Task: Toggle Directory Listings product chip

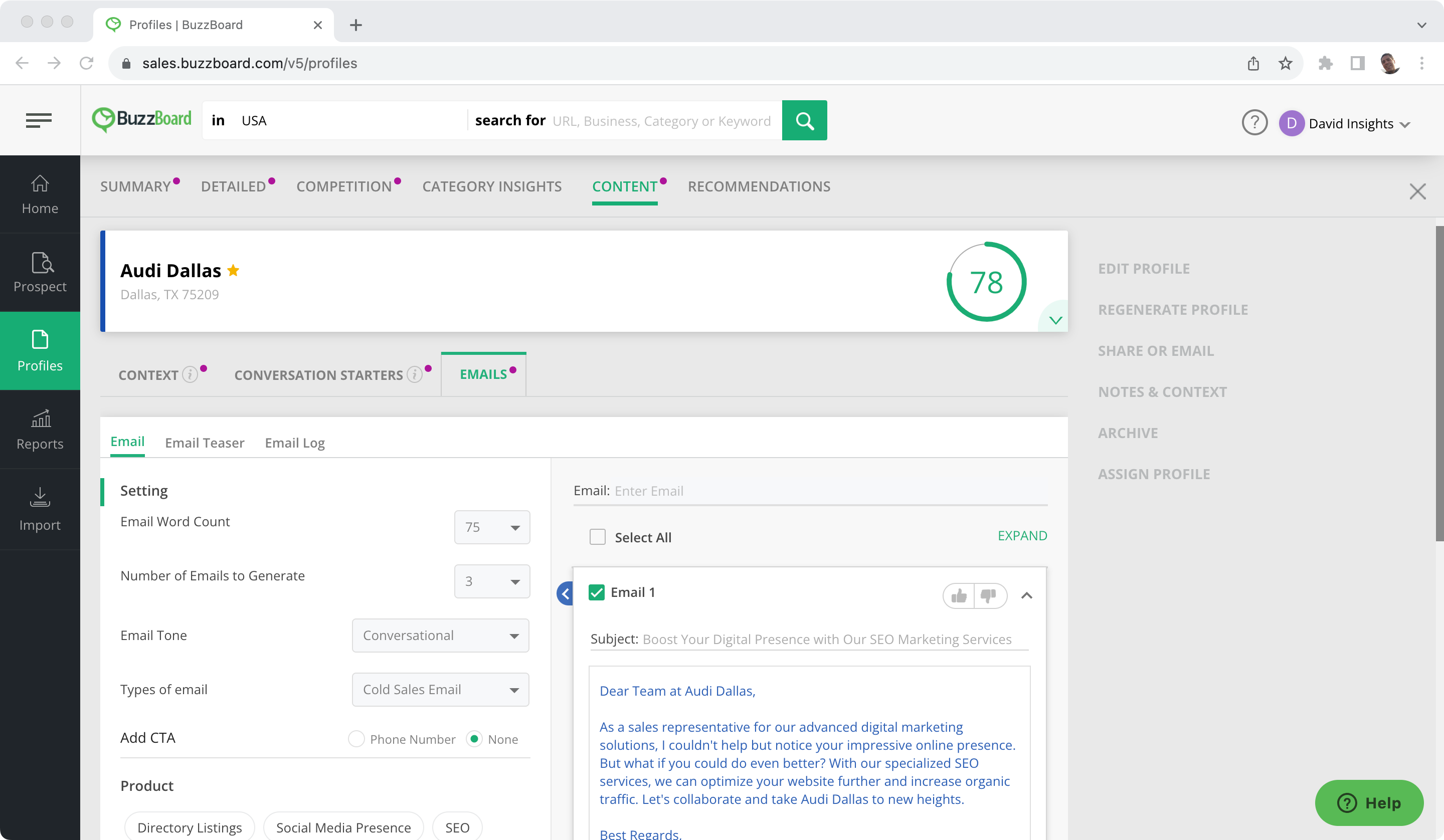Action: (190, 827)
